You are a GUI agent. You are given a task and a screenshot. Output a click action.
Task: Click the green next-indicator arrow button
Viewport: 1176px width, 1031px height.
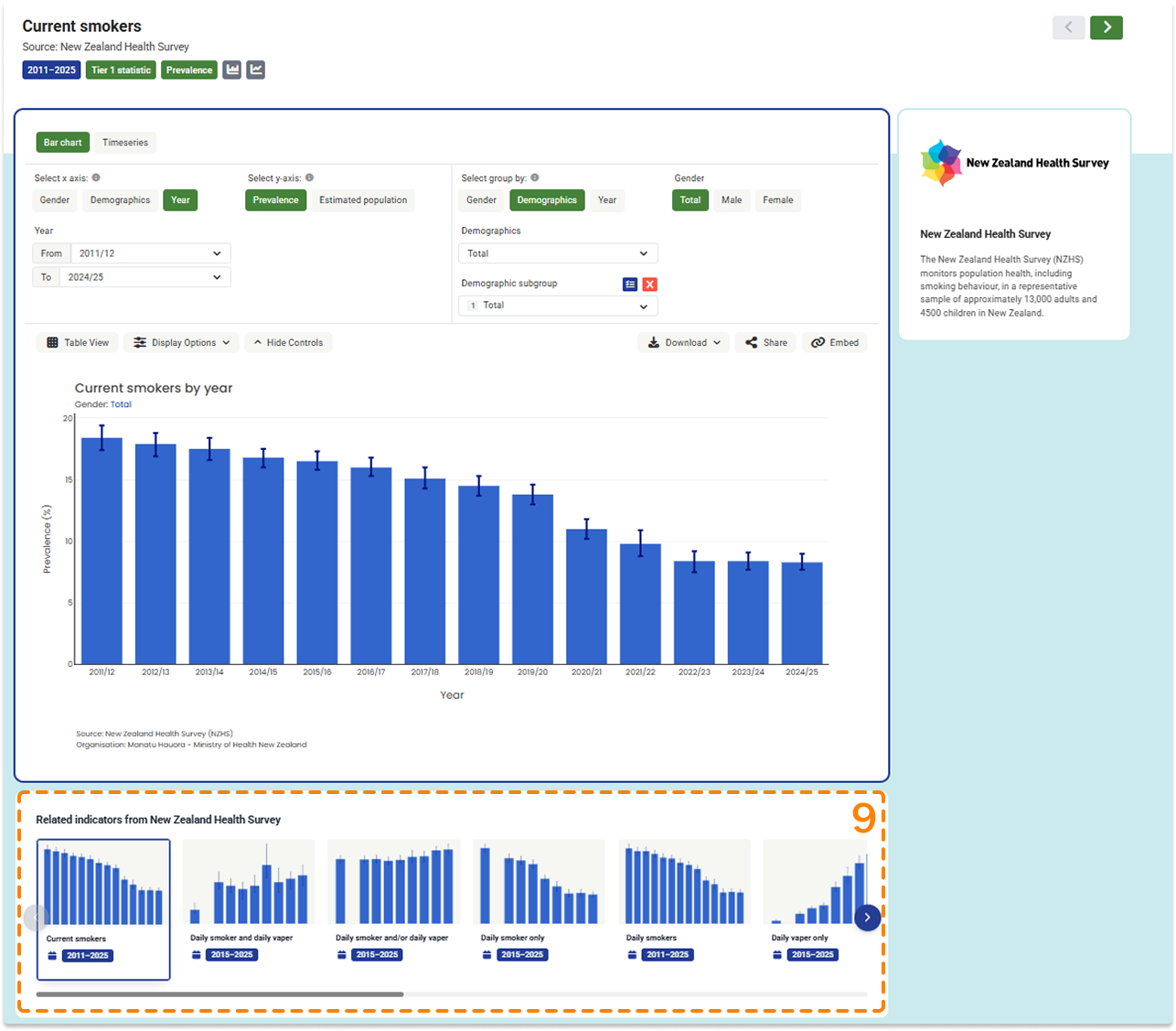point(1107,27)
